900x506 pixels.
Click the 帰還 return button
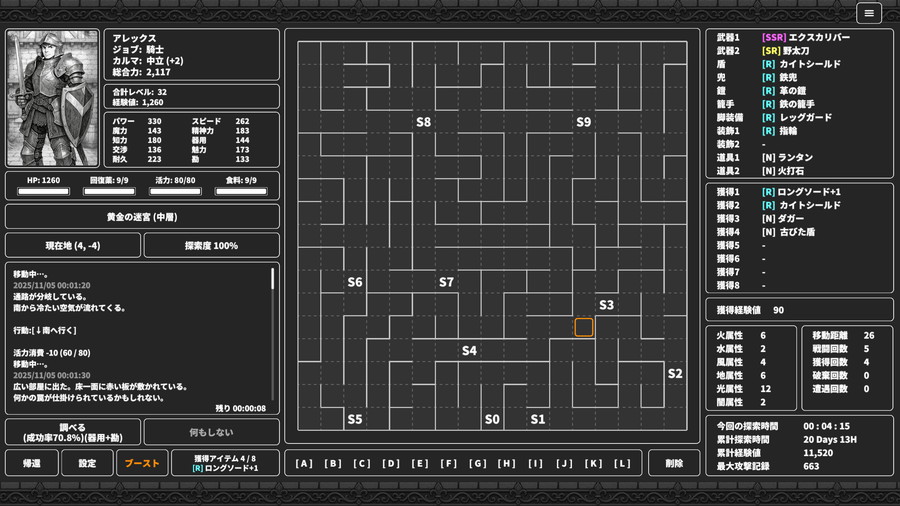coord(31,463)
